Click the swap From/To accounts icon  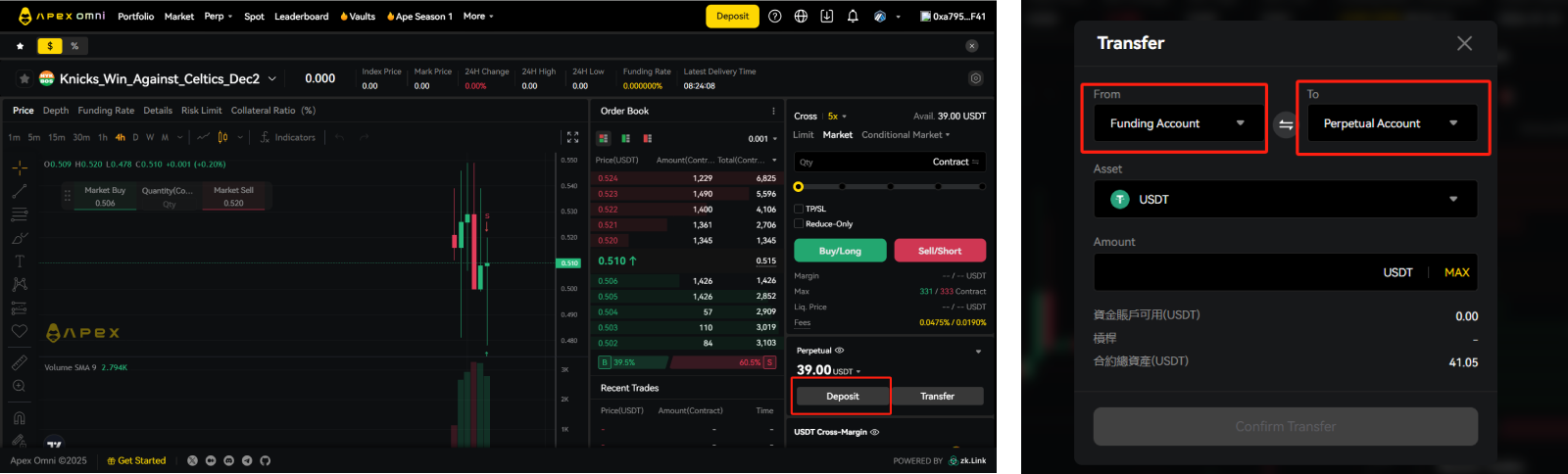(x=1286, y=124)
